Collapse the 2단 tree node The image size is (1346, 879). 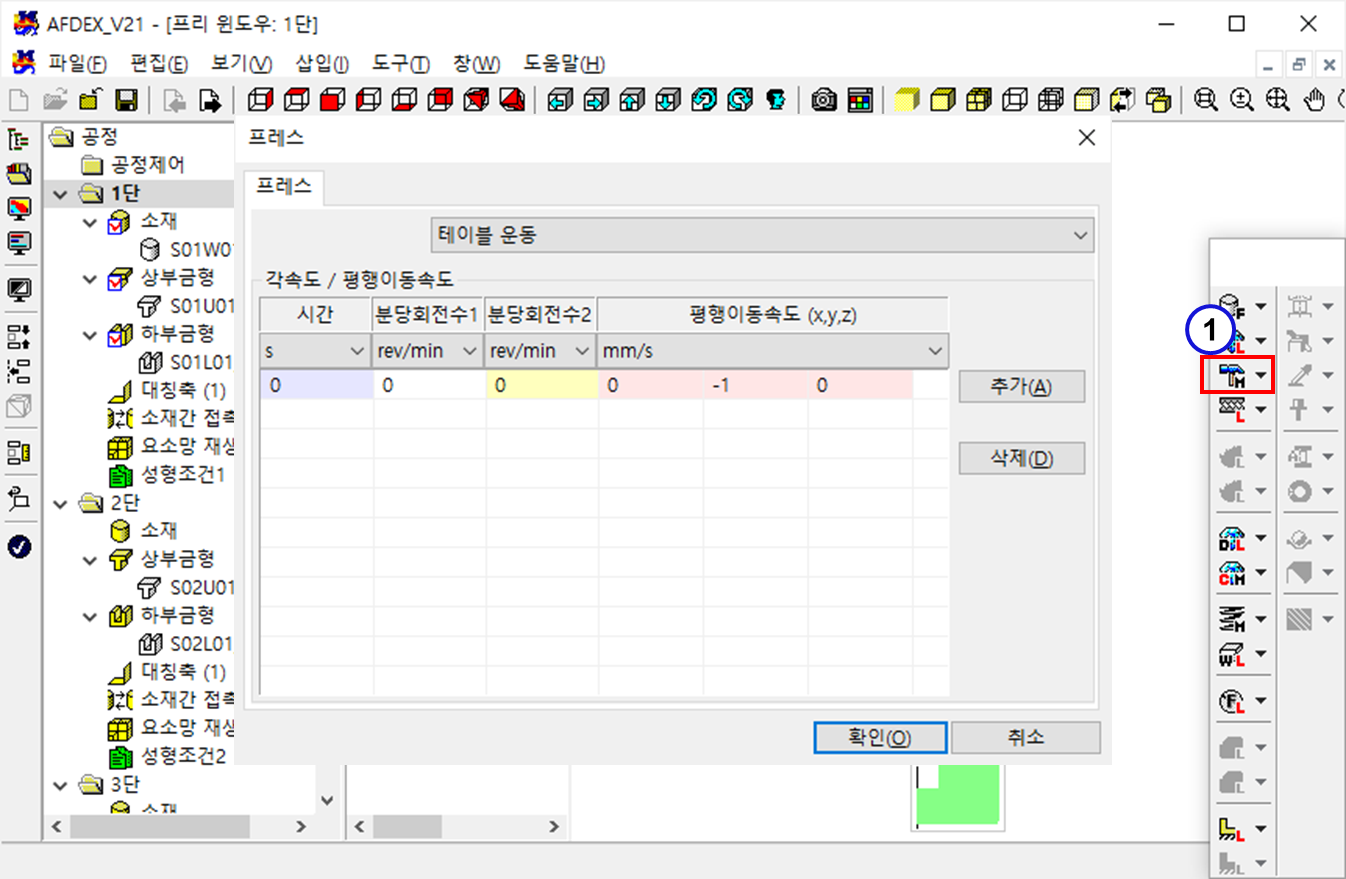60,502
